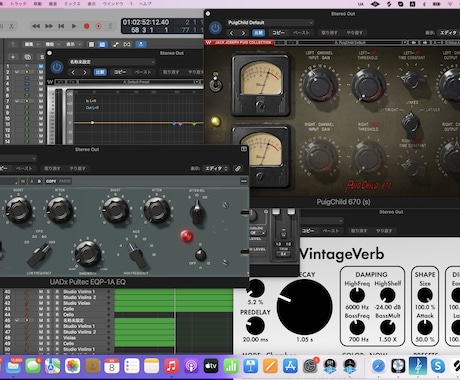The image size is (460, 380).
Task: Open the View dropdown in tracks toolbar
Action: (73, 44)
